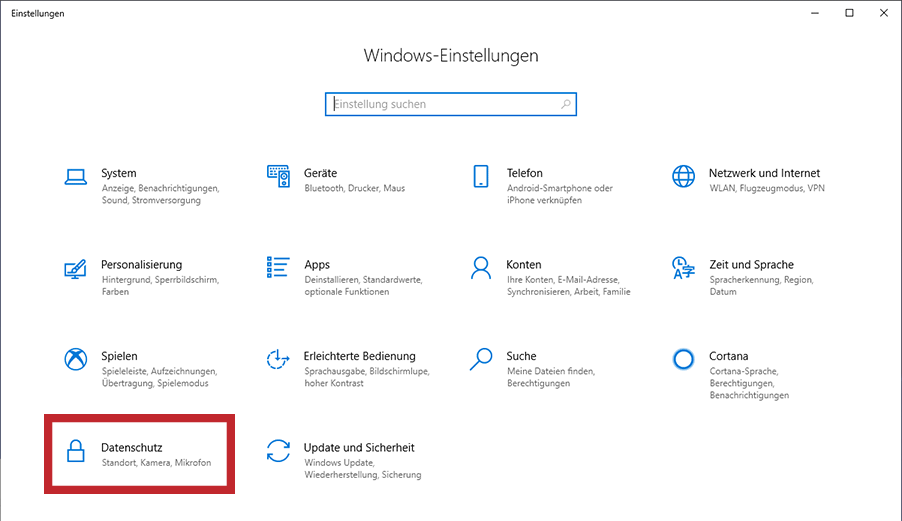Click 'Hintergrund, Sperrbildschirm, Farben' description
The width and height of the screenshot is (902, 521).
pyautogui.click(x=160, y=286)
